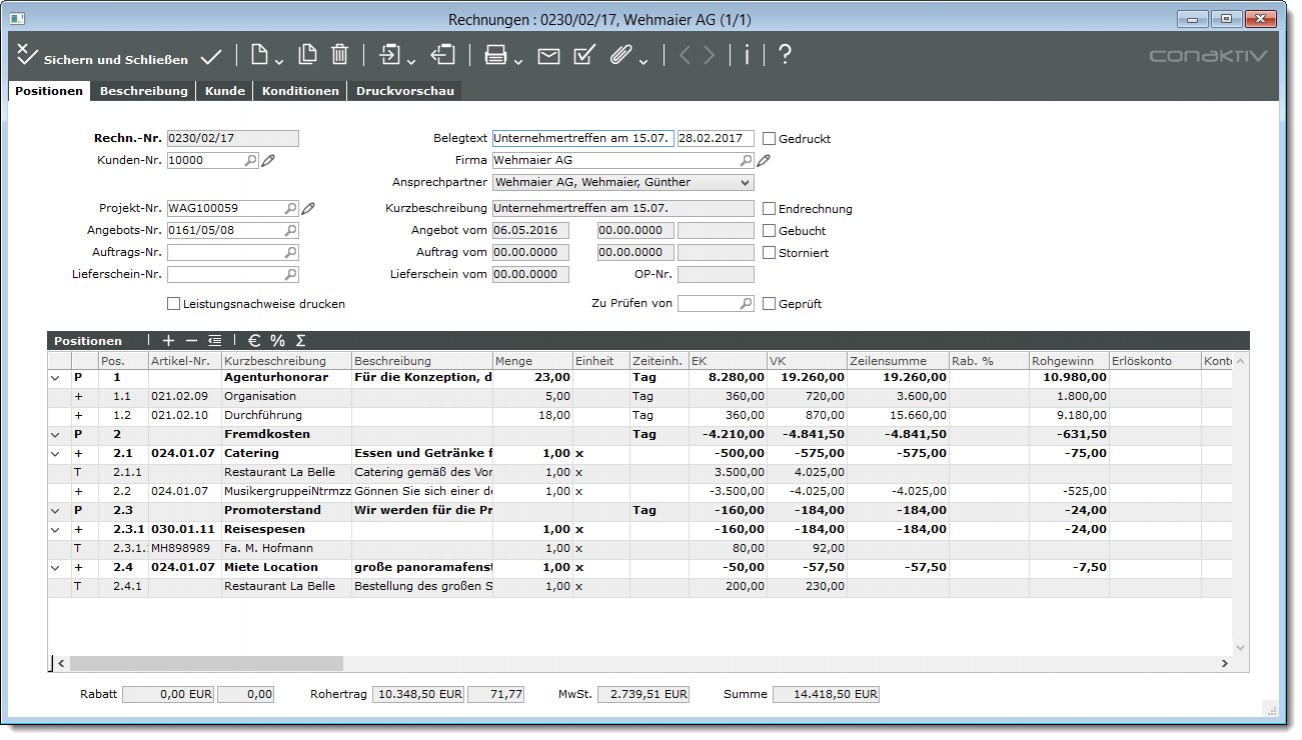Click the trash delete icon in toolbar
The height and width of the screenshot is (740, 1302).
point(340,55)
